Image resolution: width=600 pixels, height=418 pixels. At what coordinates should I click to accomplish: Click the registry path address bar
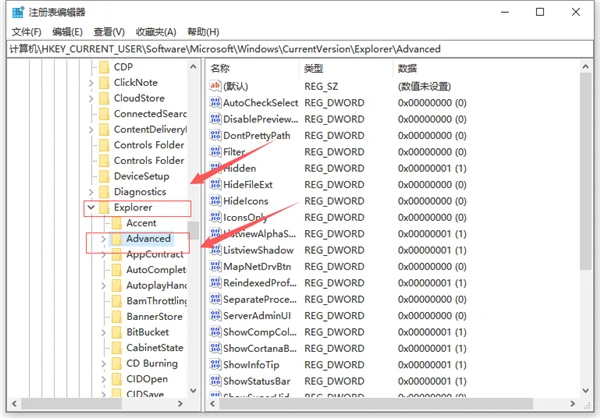coord(300,49)
